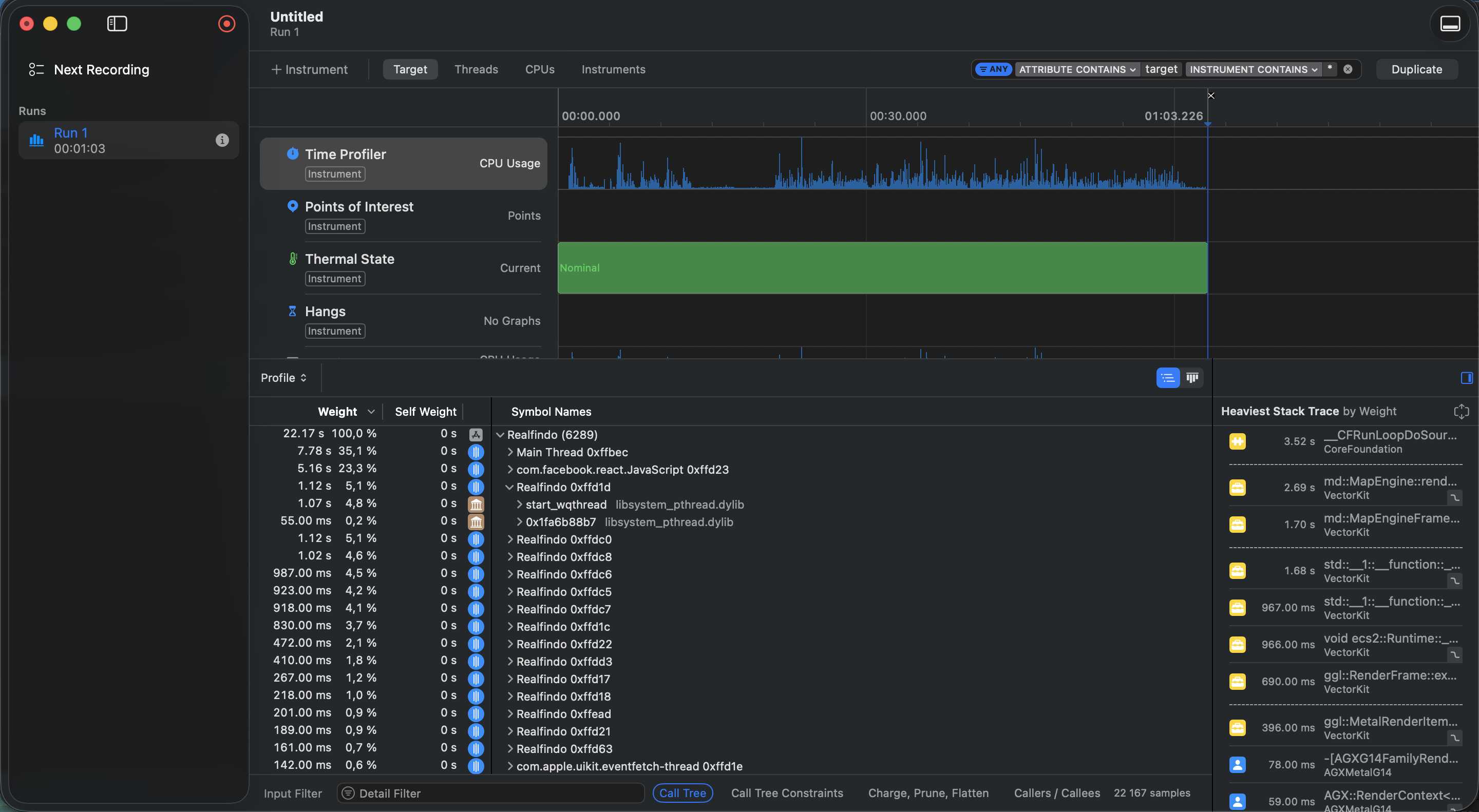This screenshot has height=812, width=1479.
Task: Click the Thermal State thermometer icon
Action: click(293, 259)
